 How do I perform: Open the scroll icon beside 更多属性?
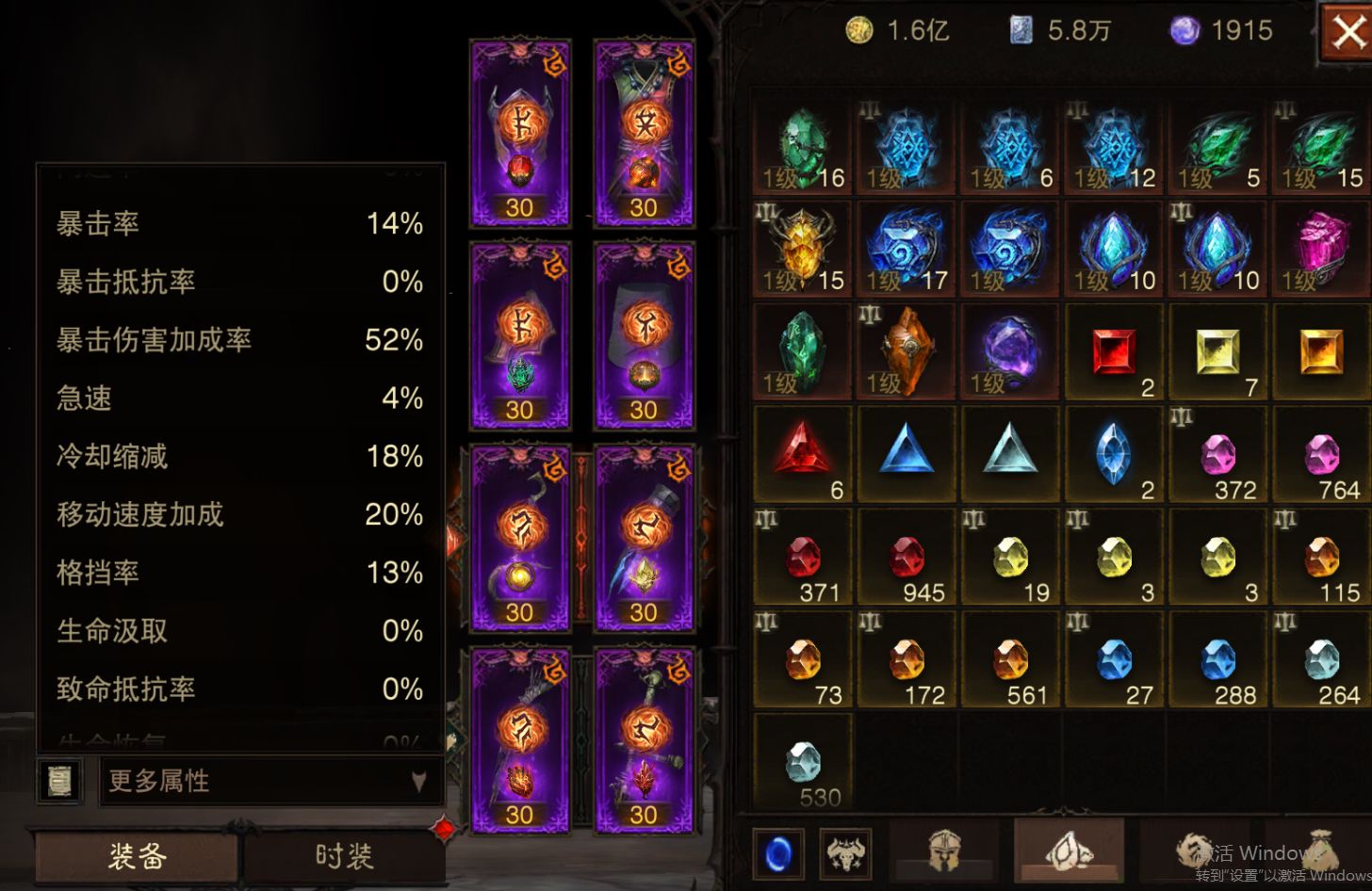[x=59, y=781]
